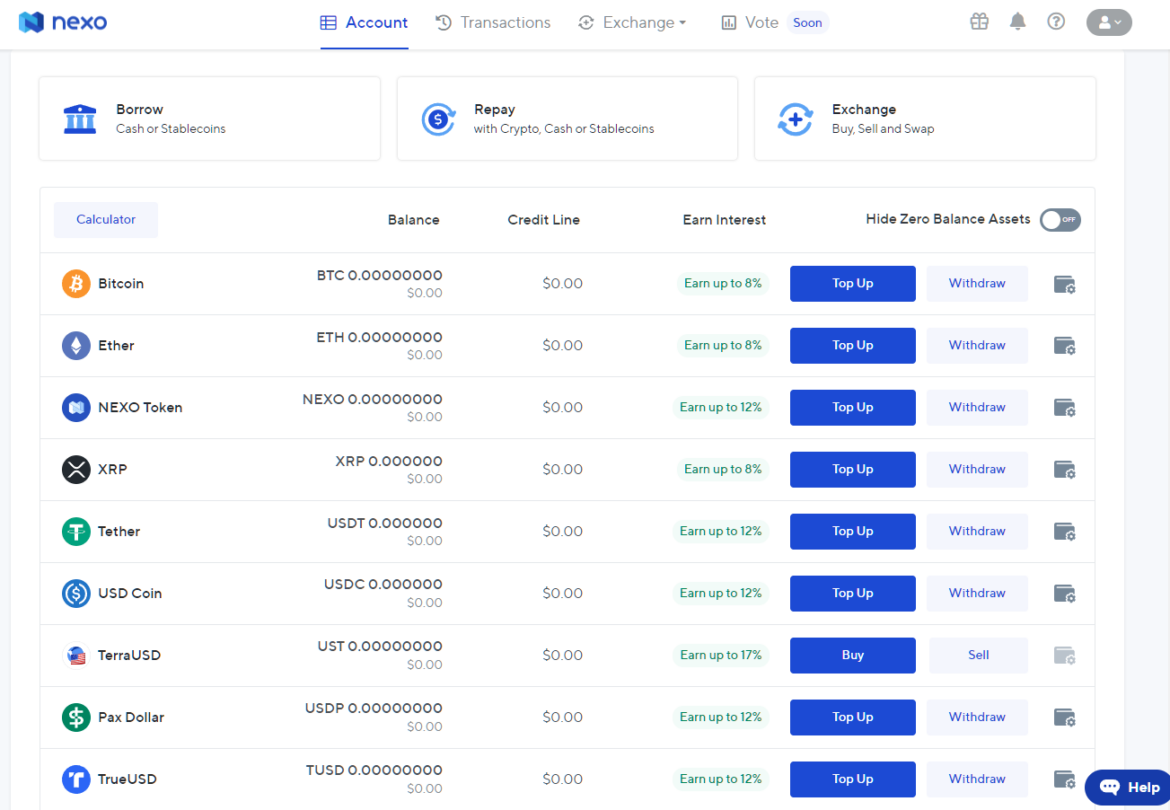Click the wallet icon on the Bitcoin row
The height and width of the screenshot is (810, 1170).
coord(1064,283)
